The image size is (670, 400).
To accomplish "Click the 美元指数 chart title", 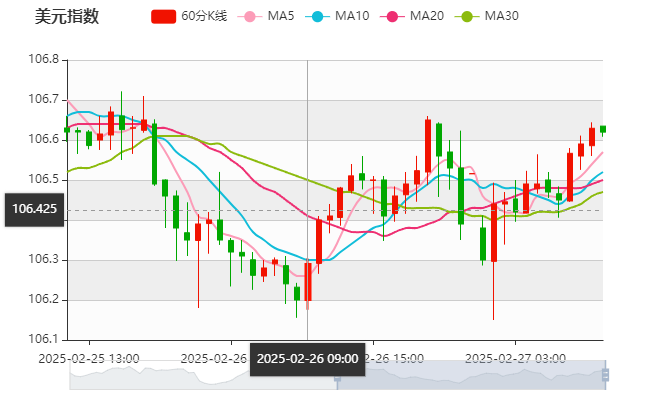I will pos(66,17).
